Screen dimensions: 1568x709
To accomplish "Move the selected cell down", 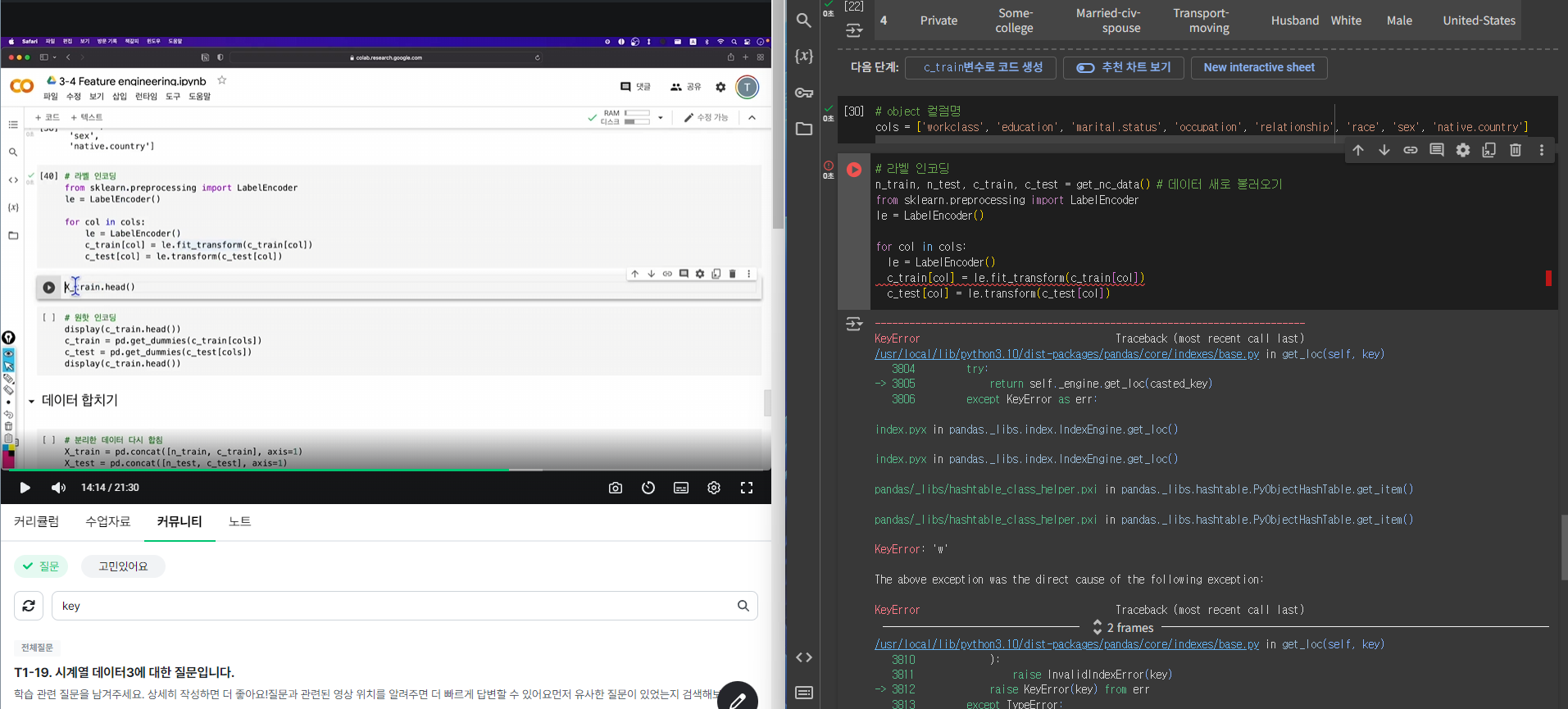I will tap(1384, 150).
